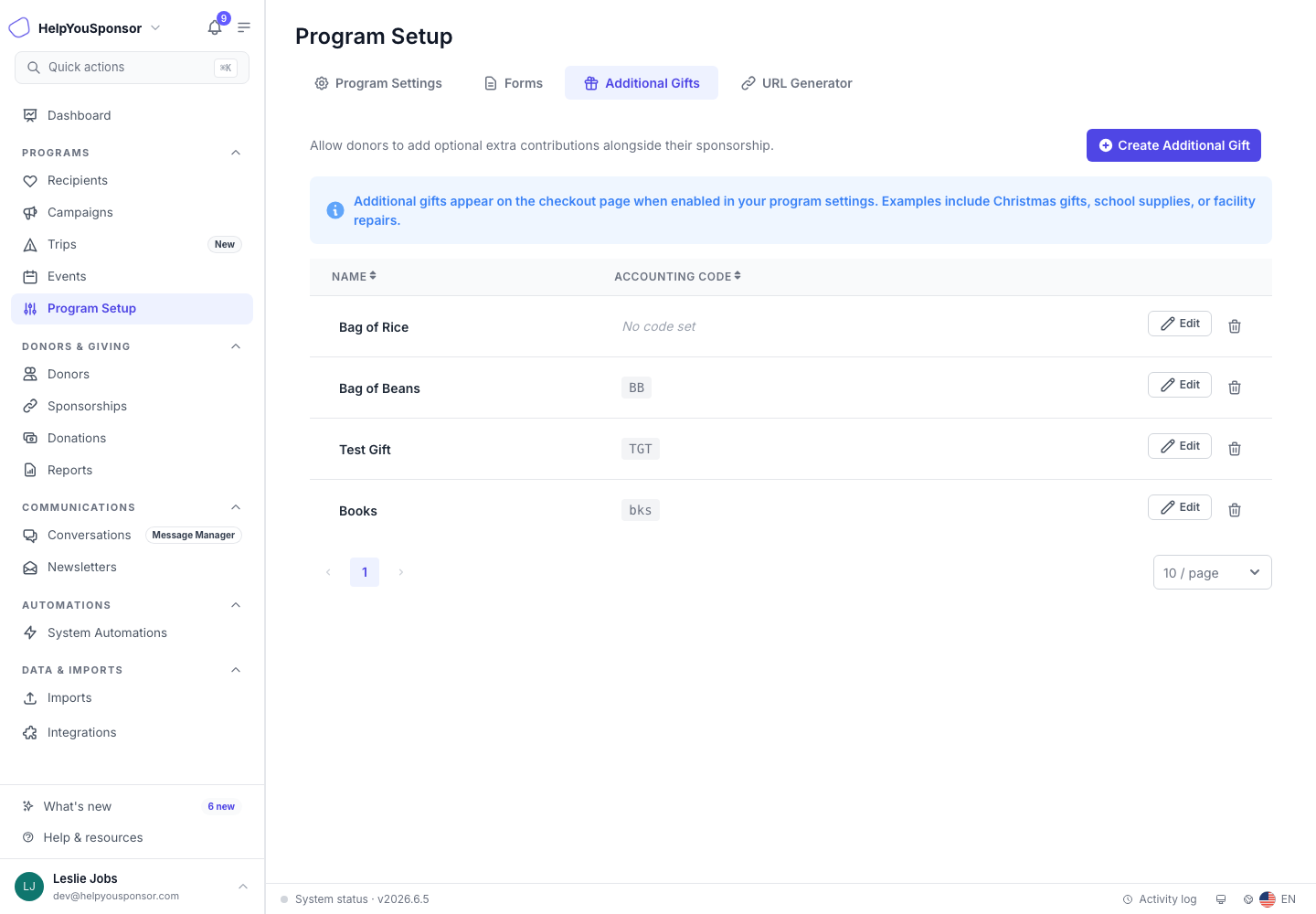Switch to the Program Settings tab
The image size is (1316, 914).
tap(378, 83)
